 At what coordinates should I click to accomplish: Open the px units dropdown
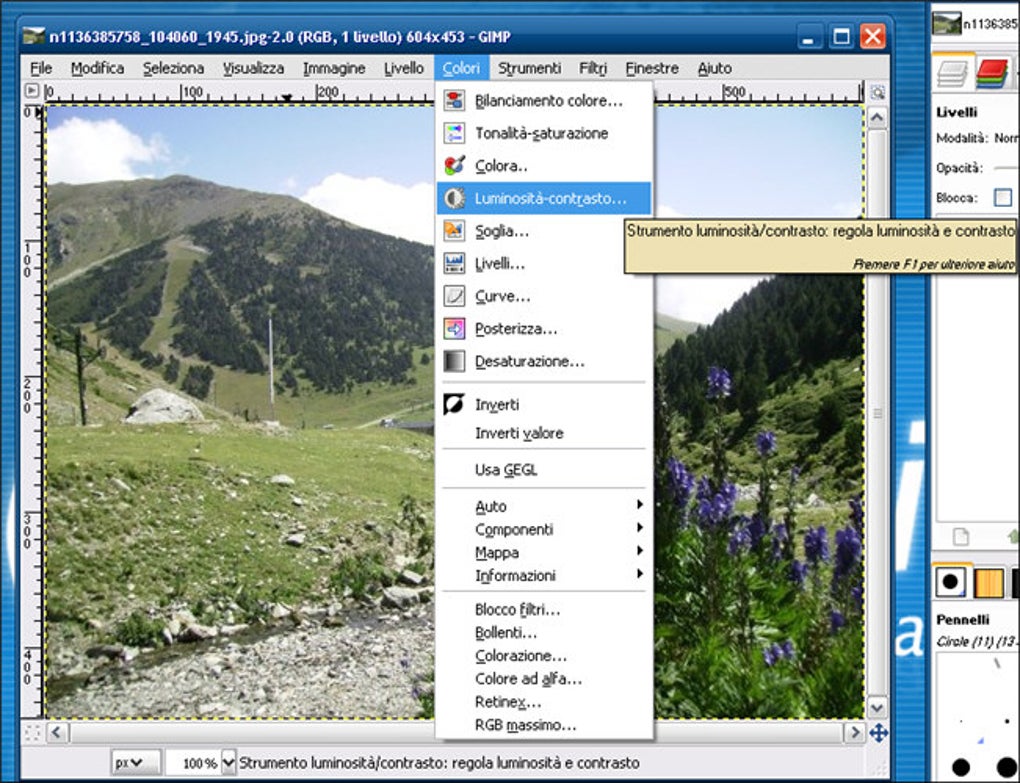coord(136,762)
